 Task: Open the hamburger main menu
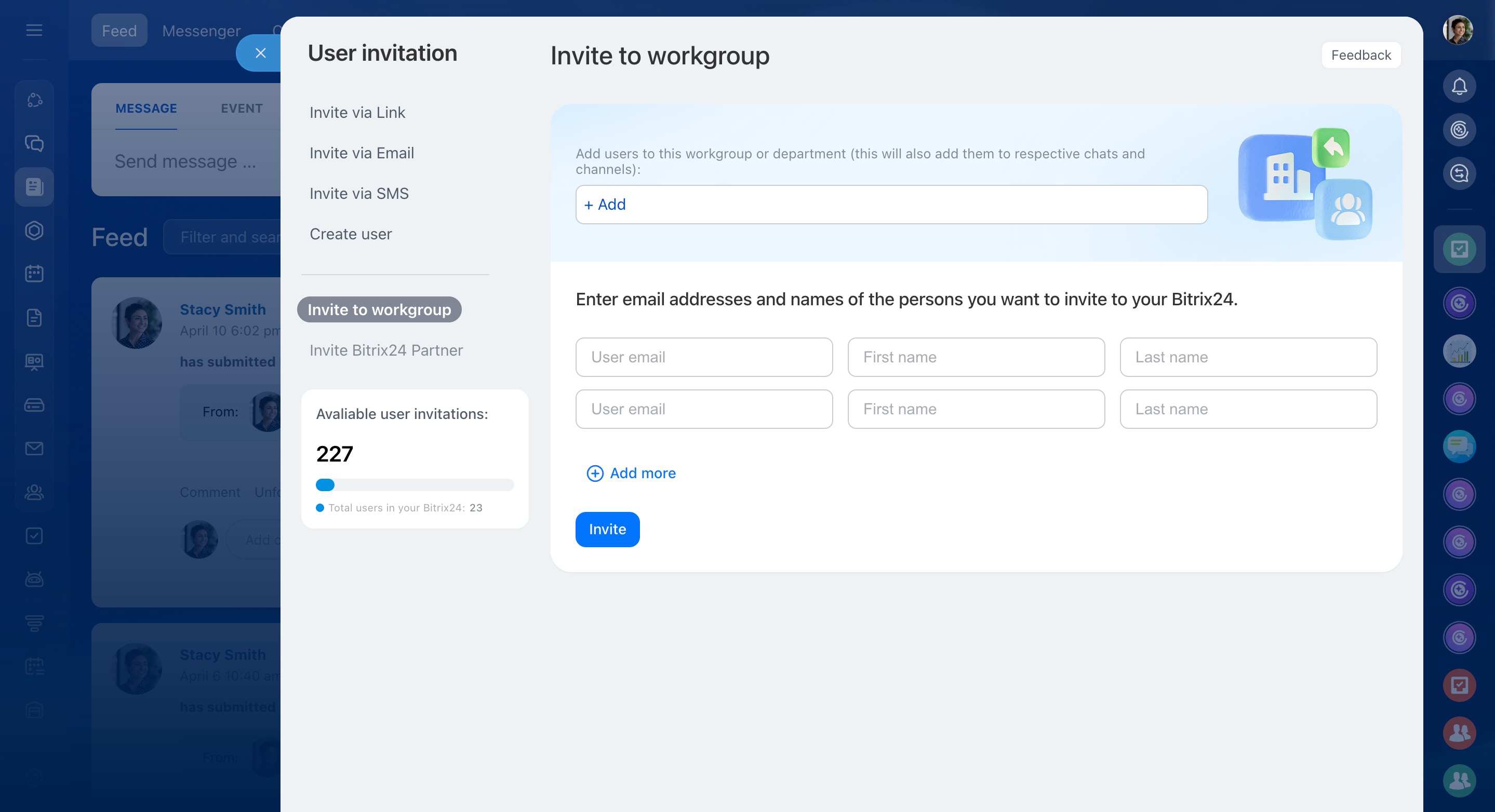coord(34,30)
